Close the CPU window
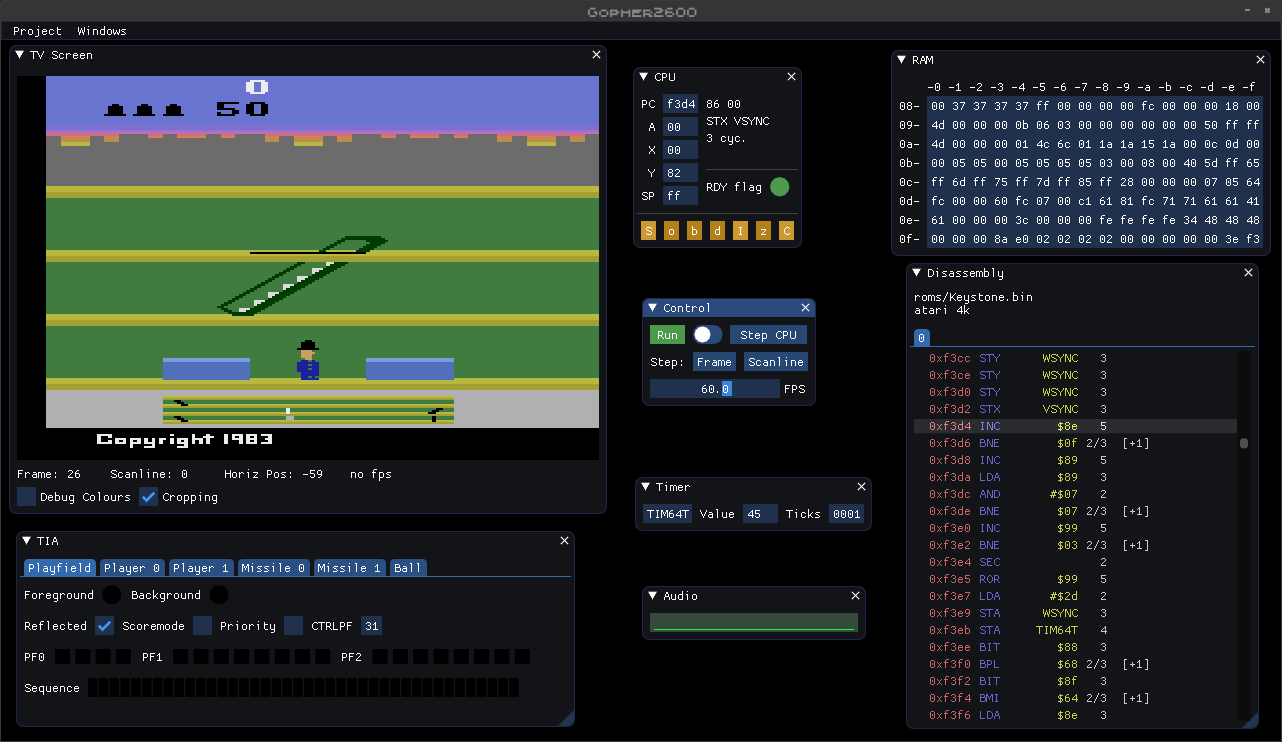 click(792, 77)
